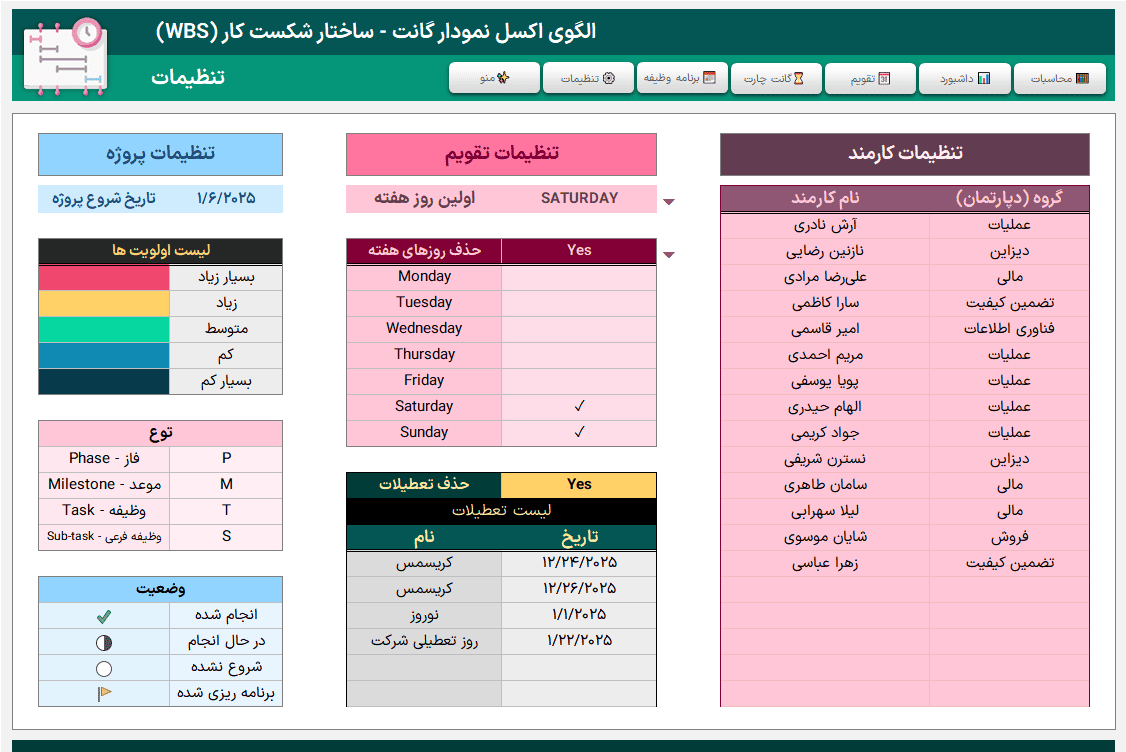Select department فناوری اطلاعات cell
1126x752 pixels.
1009,328
